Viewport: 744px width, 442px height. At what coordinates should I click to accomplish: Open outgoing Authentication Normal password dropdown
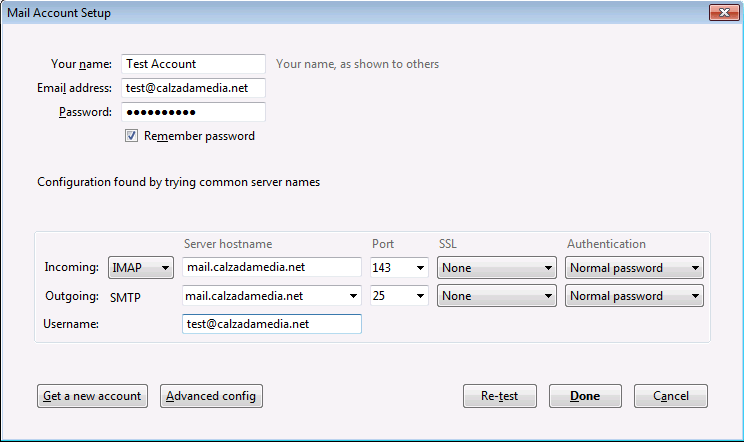pyautogui.click(x=634, y=296)
